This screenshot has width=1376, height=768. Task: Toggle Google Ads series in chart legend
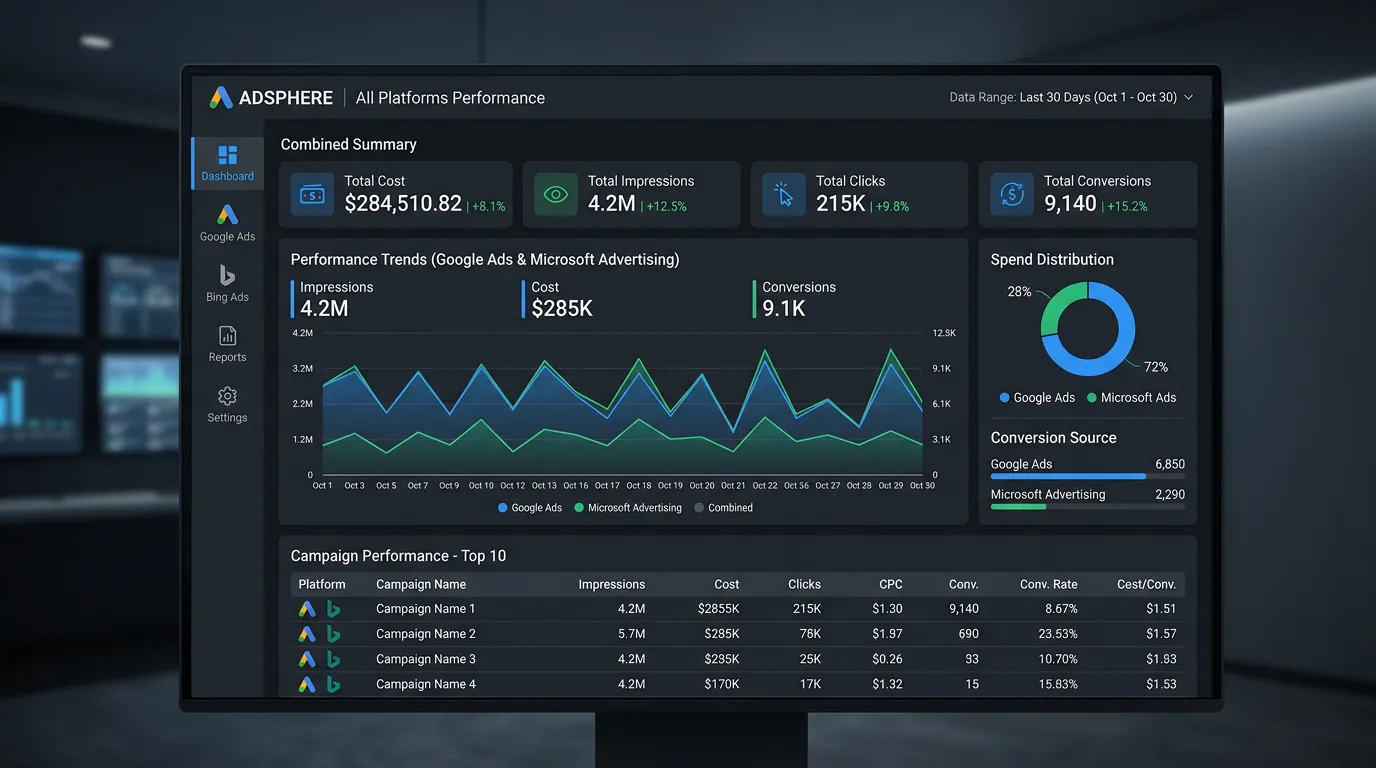click(530, 508)
